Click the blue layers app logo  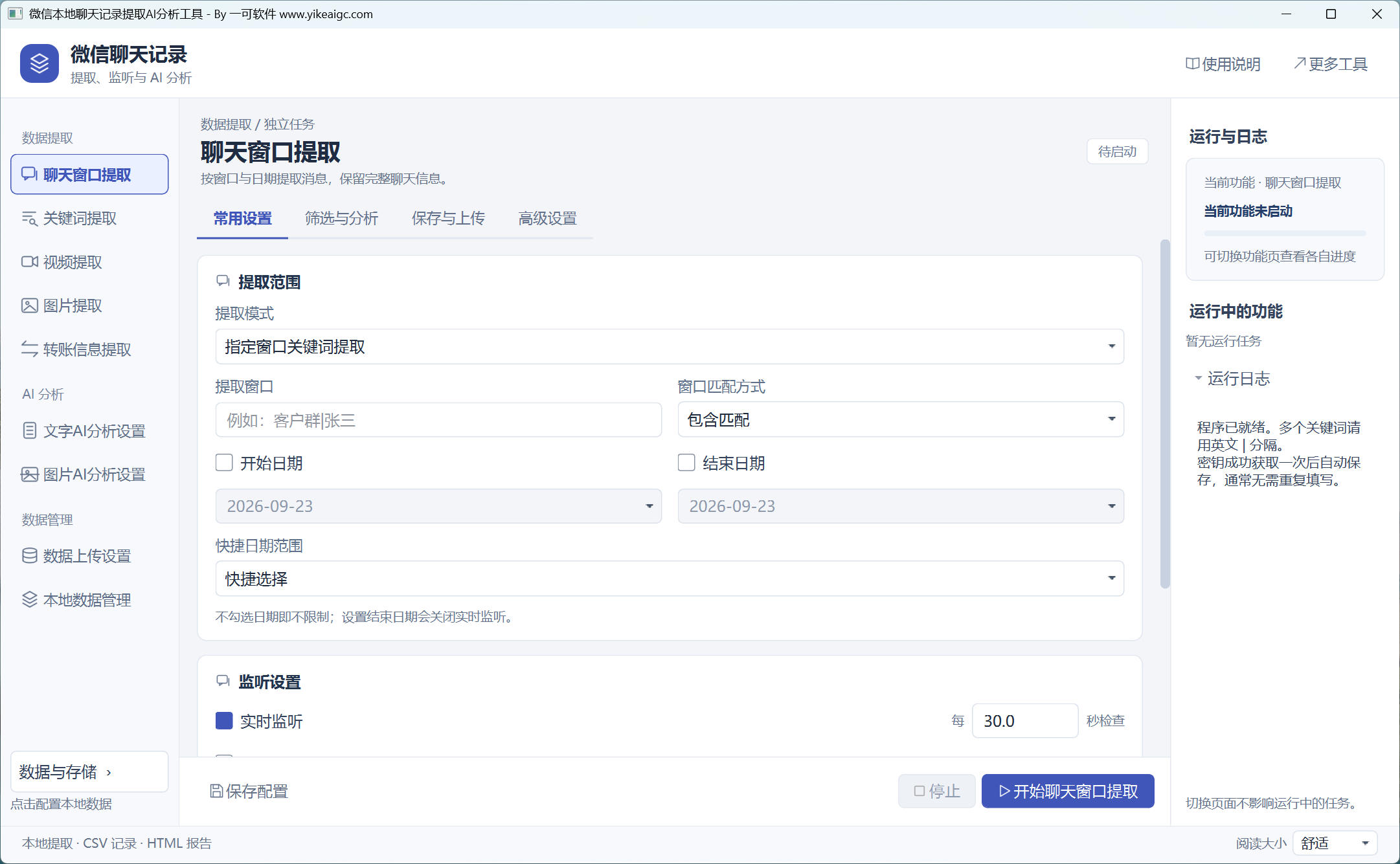(x=40, y=63)
